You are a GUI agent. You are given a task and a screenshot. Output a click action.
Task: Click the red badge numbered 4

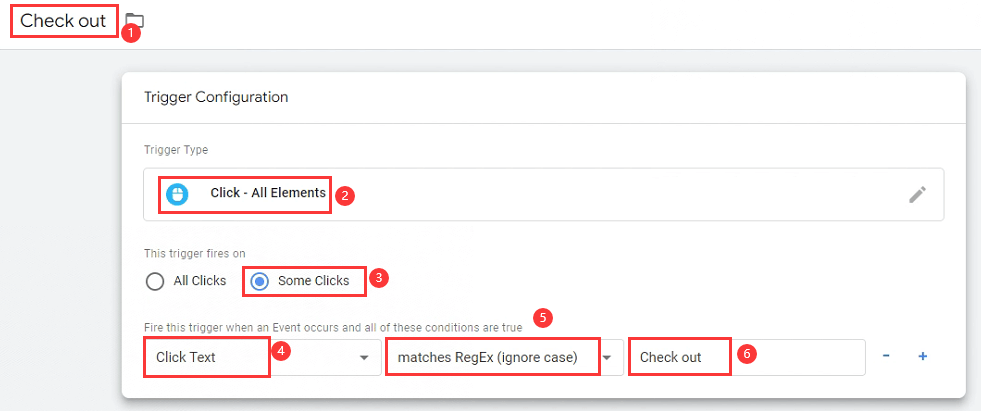pos(281,352)
